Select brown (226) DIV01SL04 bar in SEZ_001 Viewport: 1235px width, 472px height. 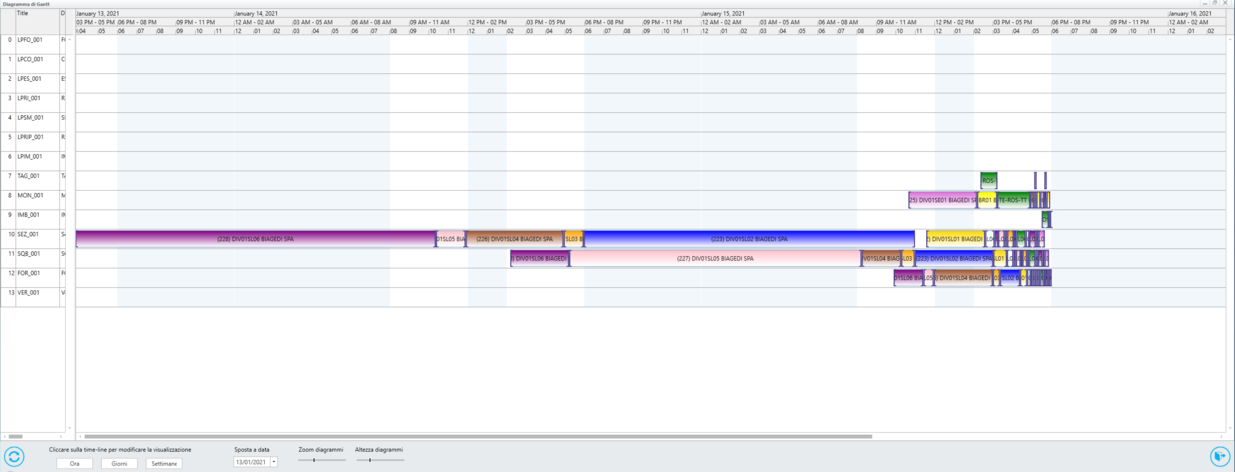(x=515, y=239)
